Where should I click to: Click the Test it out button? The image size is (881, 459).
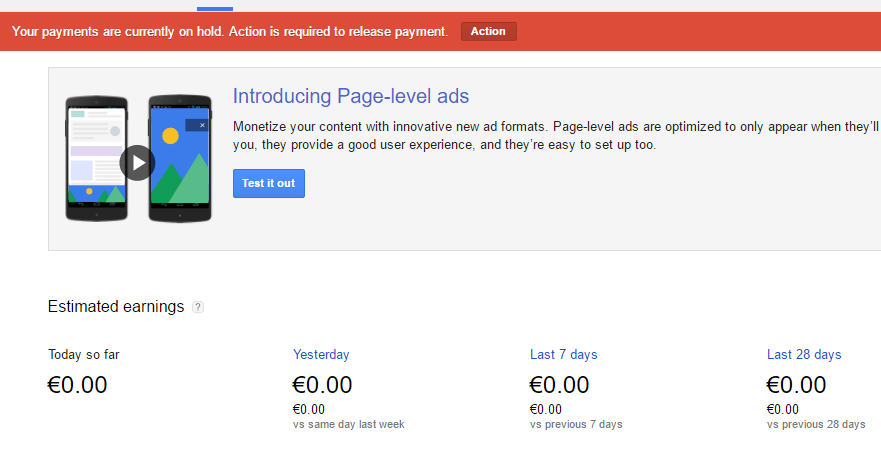coord(268,184)
